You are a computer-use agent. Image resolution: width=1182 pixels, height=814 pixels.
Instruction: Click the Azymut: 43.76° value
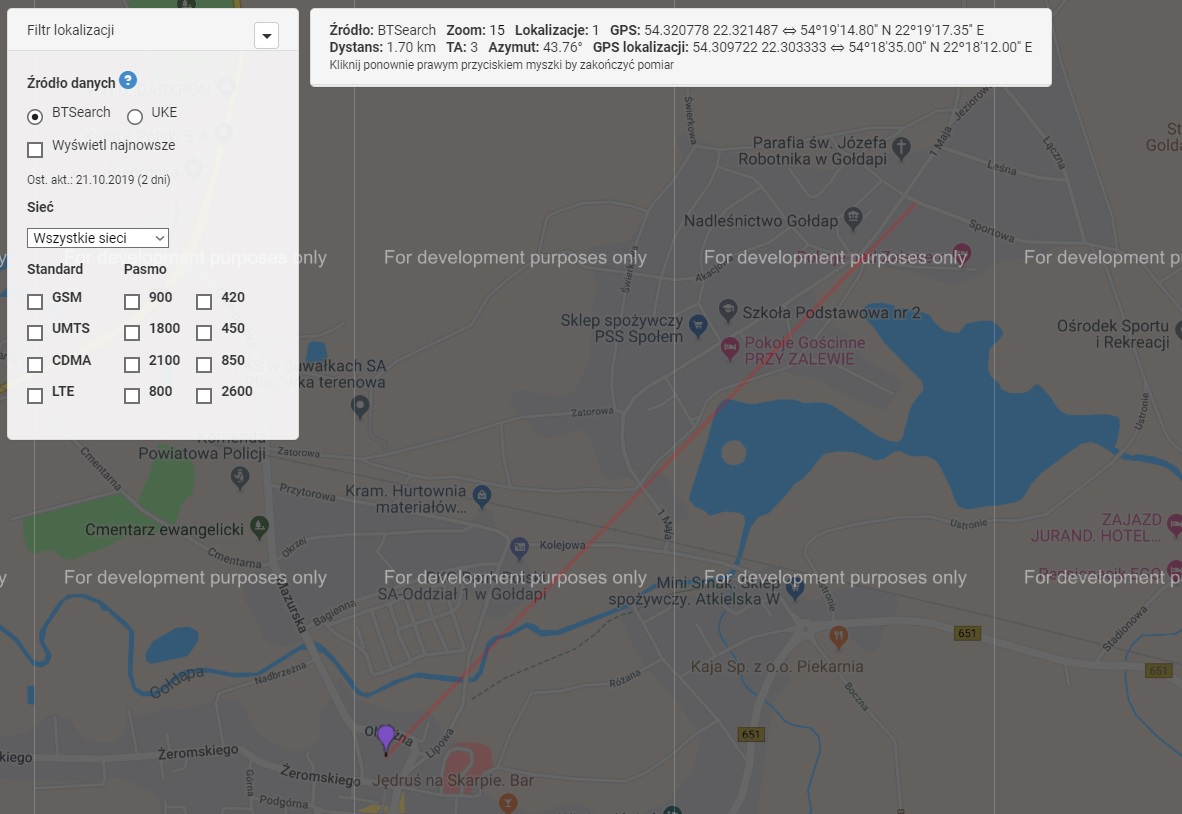click(535, 47)
